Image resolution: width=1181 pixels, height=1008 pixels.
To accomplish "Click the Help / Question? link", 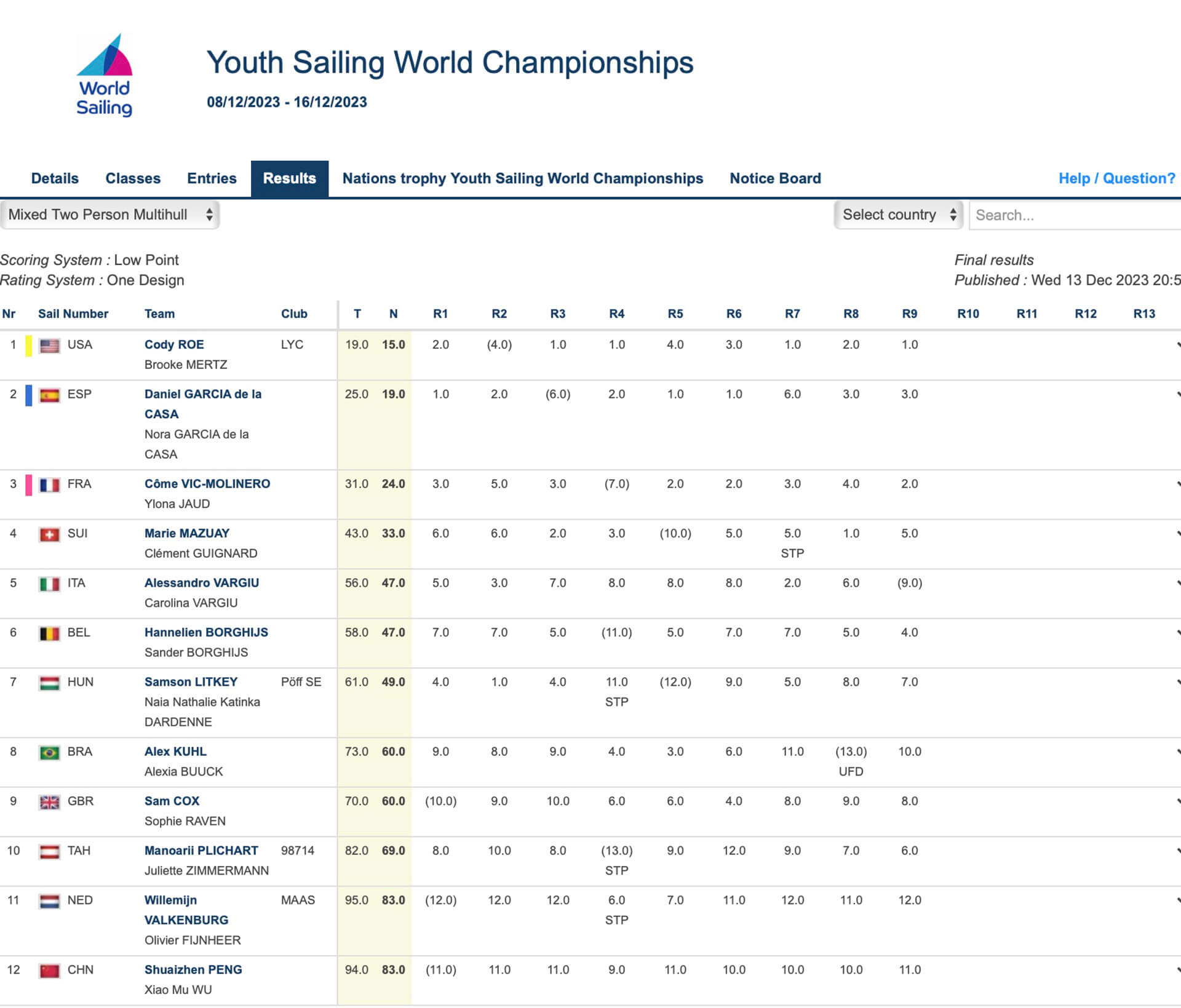I will [1116, 178].
